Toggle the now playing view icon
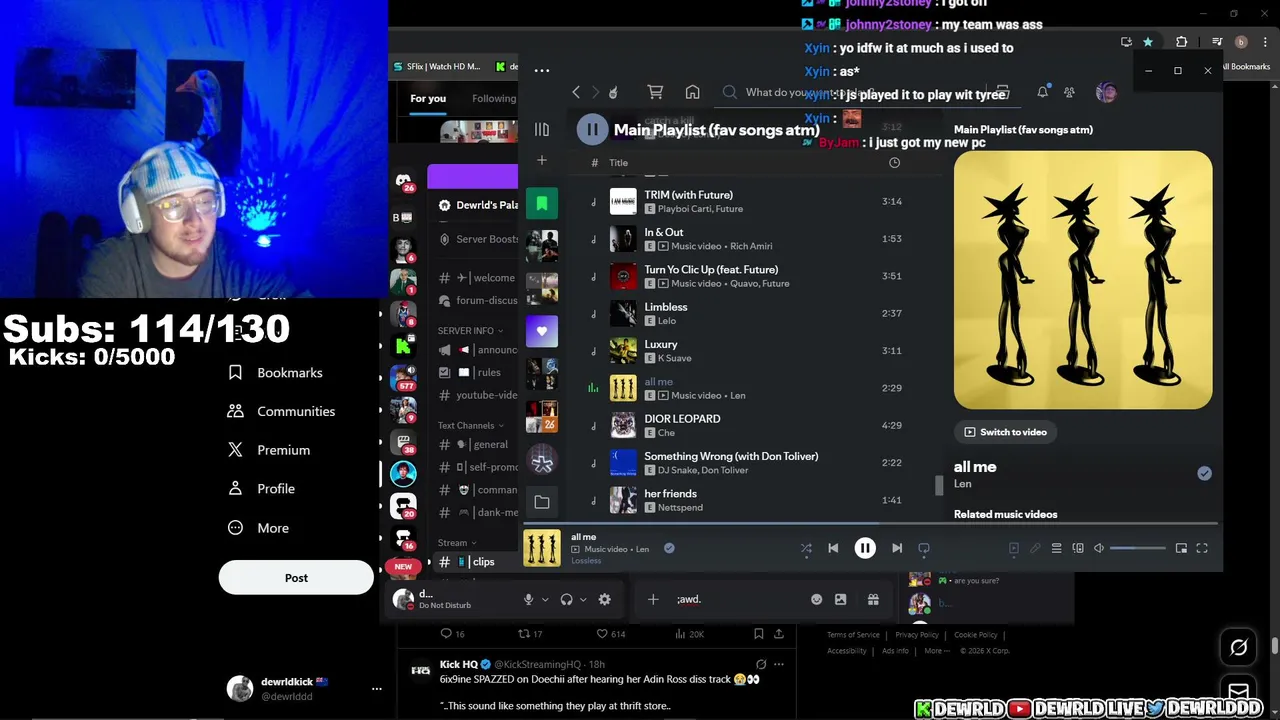The width and height of the screenshot is (1280, 720). [1014, 548]
